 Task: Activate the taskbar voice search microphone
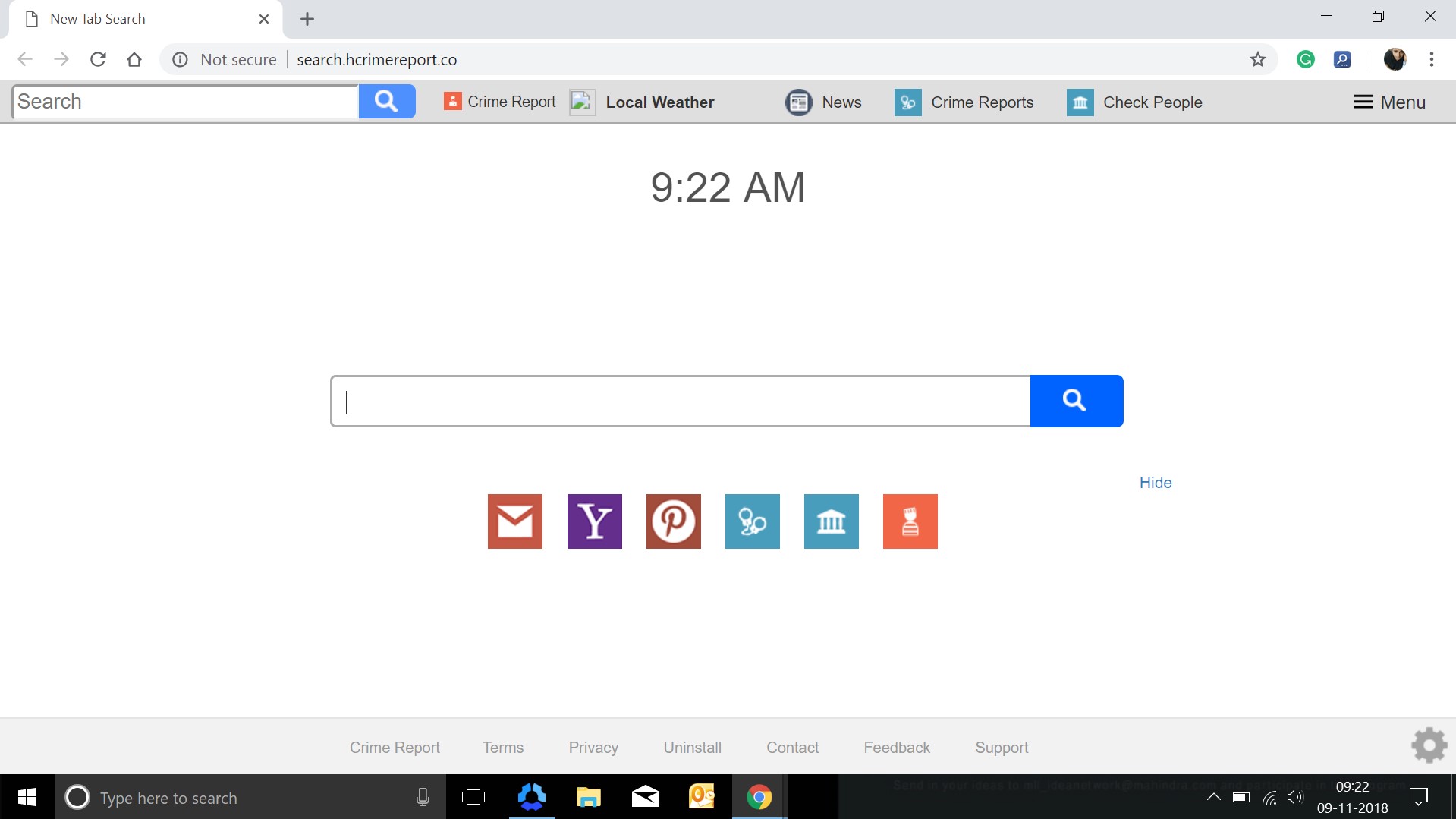coord(422,797)
